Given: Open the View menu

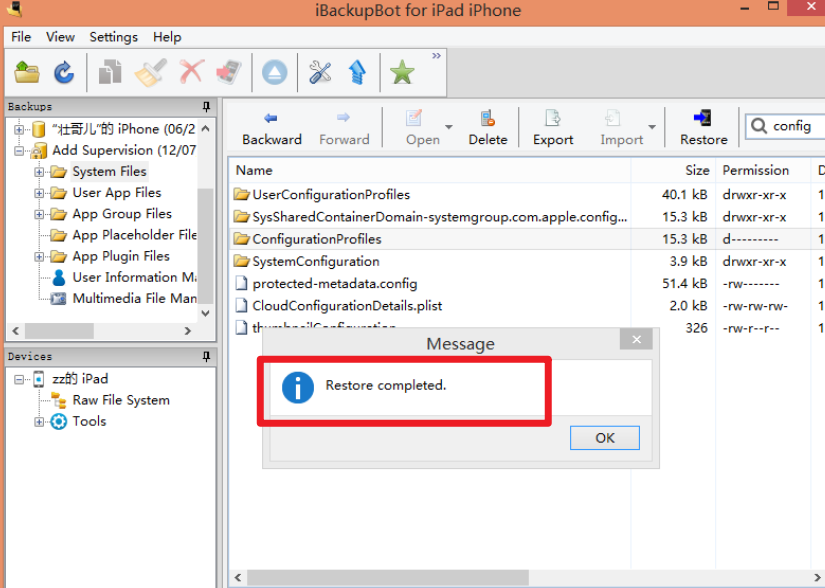Looking at the screenshot, I should tap(60, 37).
